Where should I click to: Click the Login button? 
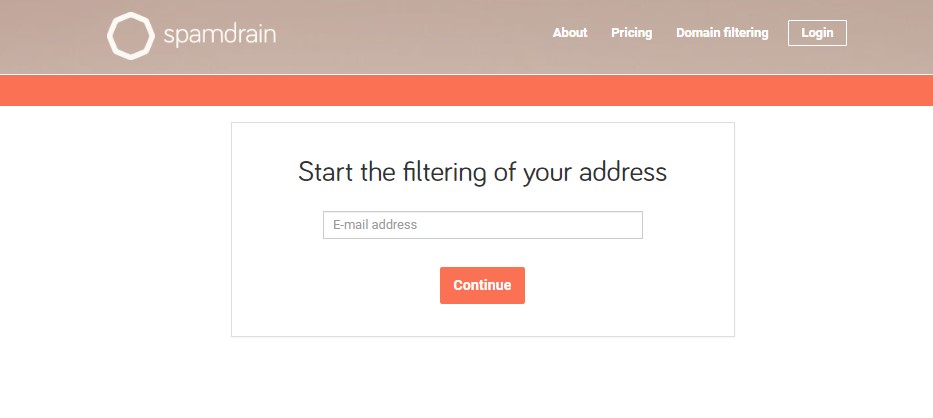point(817,33)
